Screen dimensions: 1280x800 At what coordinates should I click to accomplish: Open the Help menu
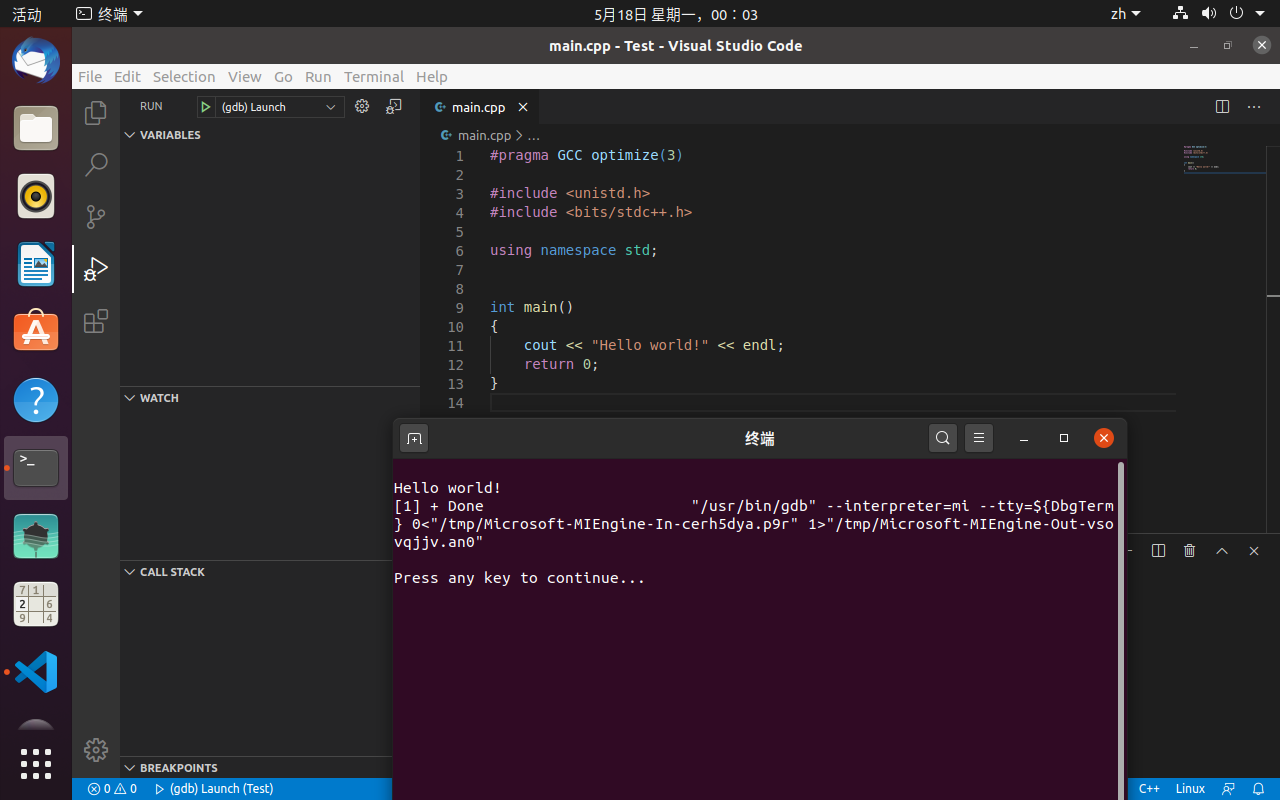(x=432, y=76)
